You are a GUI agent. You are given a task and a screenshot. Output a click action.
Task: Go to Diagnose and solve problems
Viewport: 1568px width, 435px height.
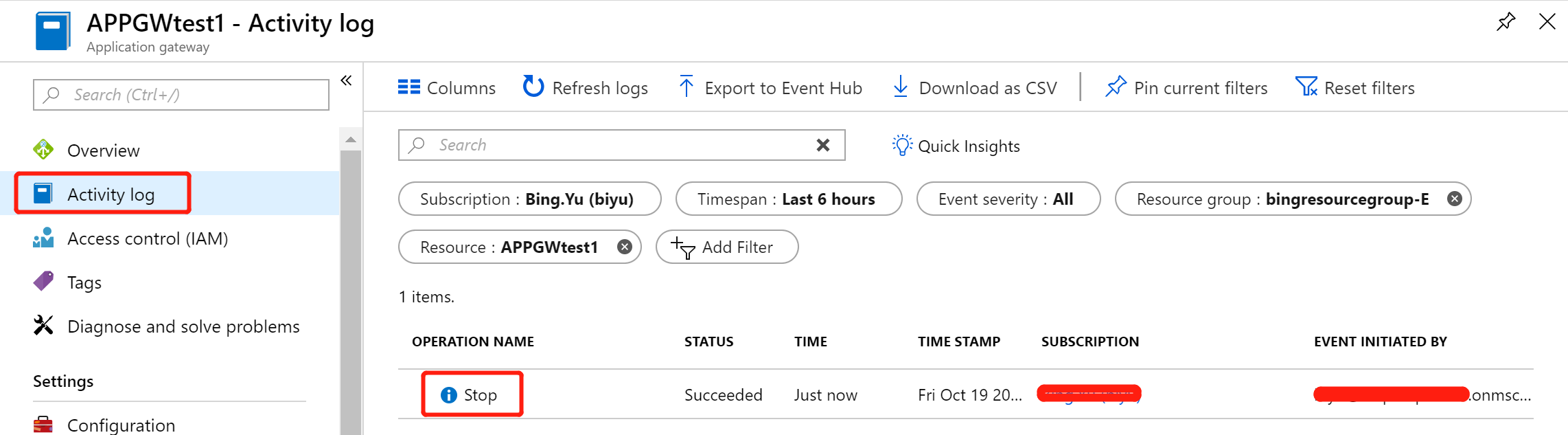pos(183,326)
